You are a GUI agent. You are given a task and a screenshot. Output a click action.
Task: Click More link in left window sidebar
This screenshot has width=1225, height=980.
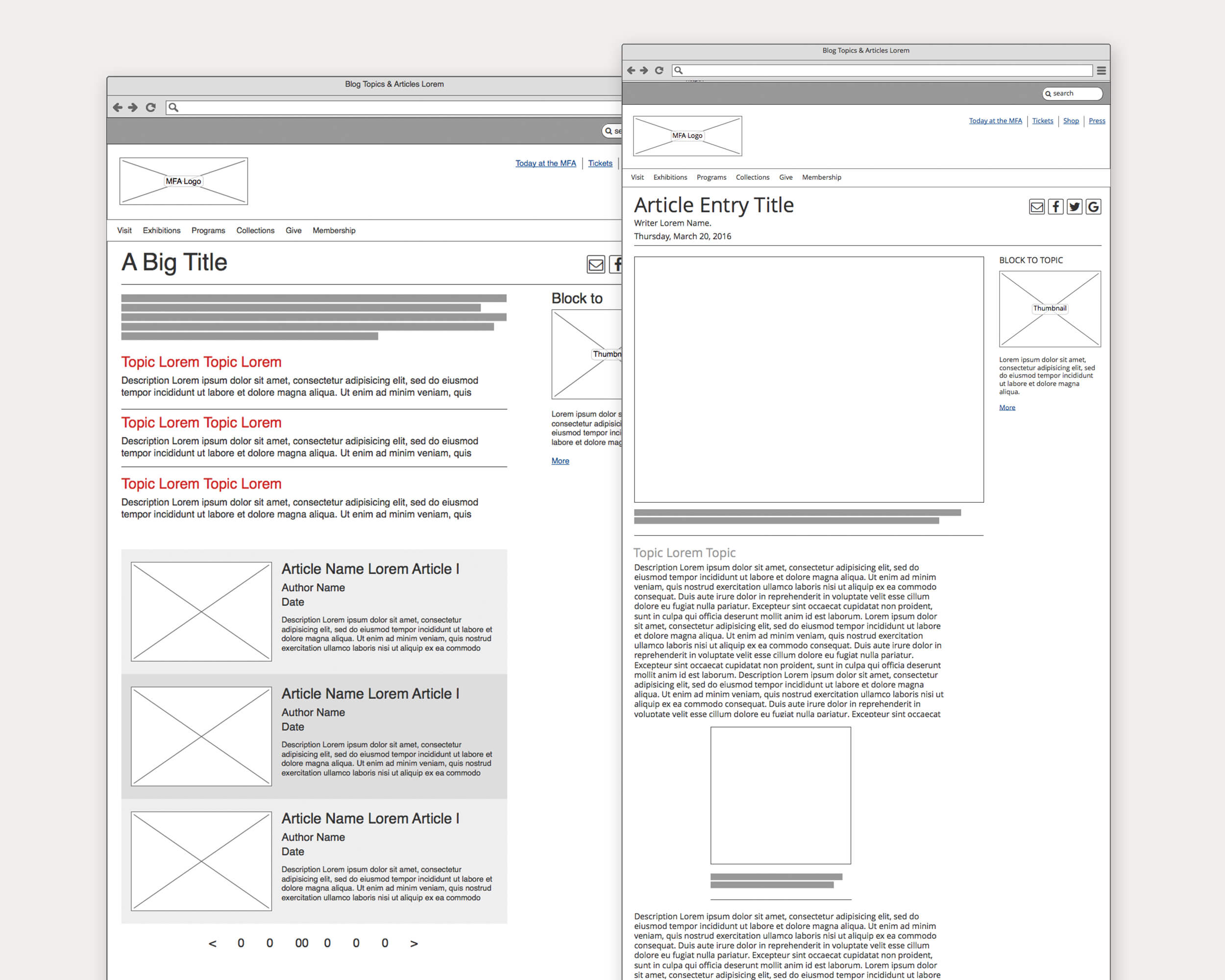pyautogui.click(x=560, y=461)
